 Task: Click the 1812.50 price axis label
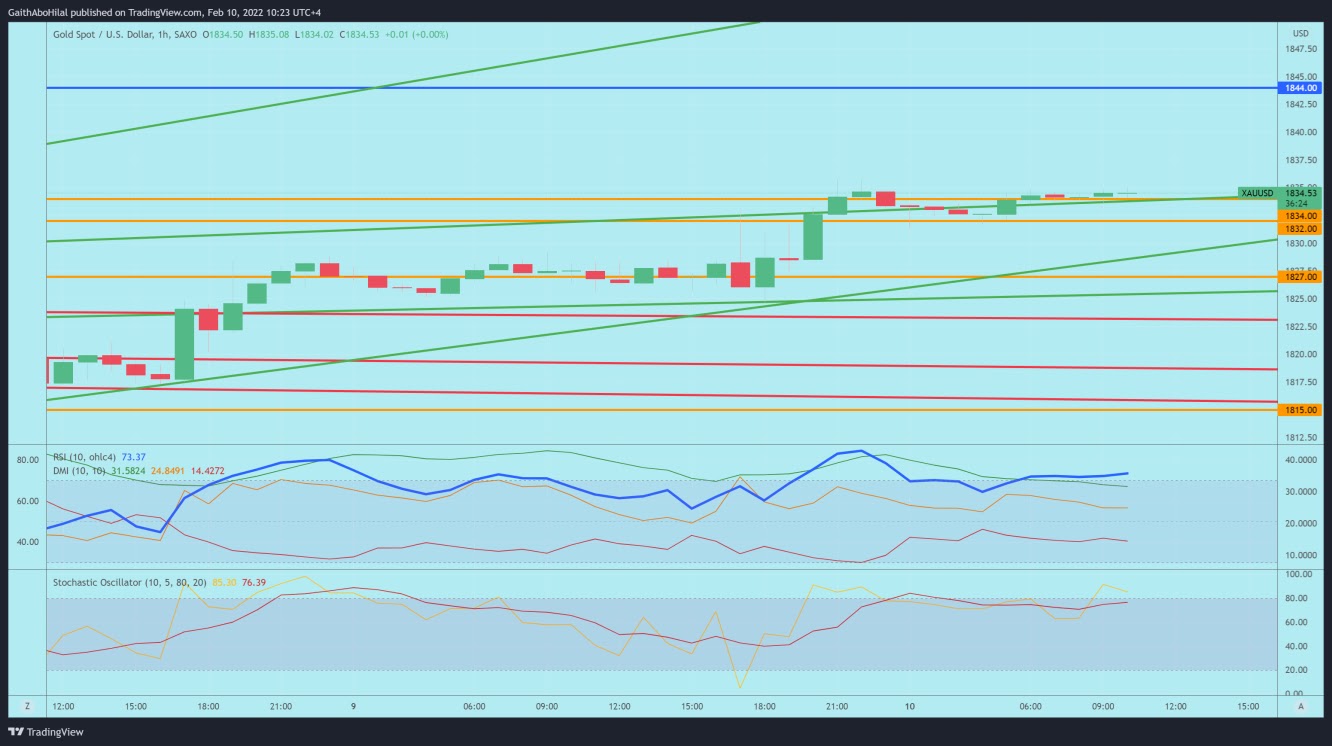coord(1299,438)
